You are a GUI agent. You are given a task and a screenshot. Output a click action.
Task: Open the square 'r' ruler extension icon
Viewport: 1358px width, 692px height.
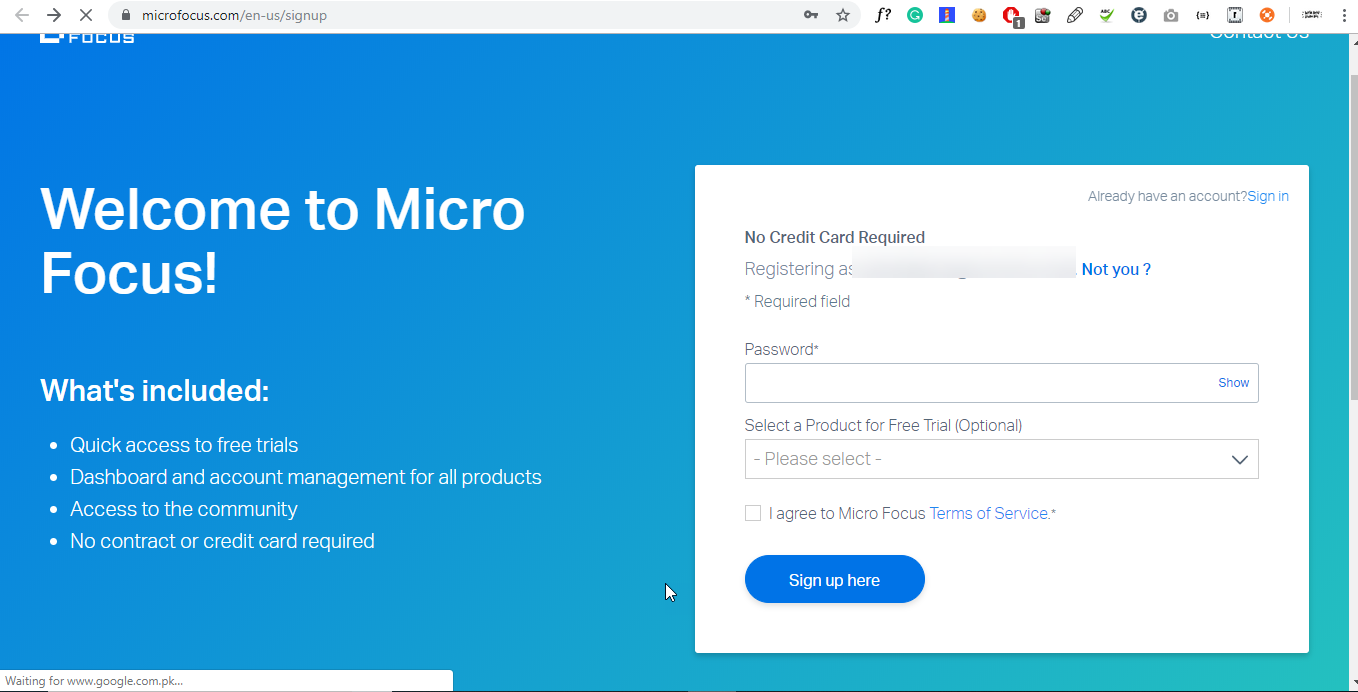pyautogui.click(x=1235, y=15)
